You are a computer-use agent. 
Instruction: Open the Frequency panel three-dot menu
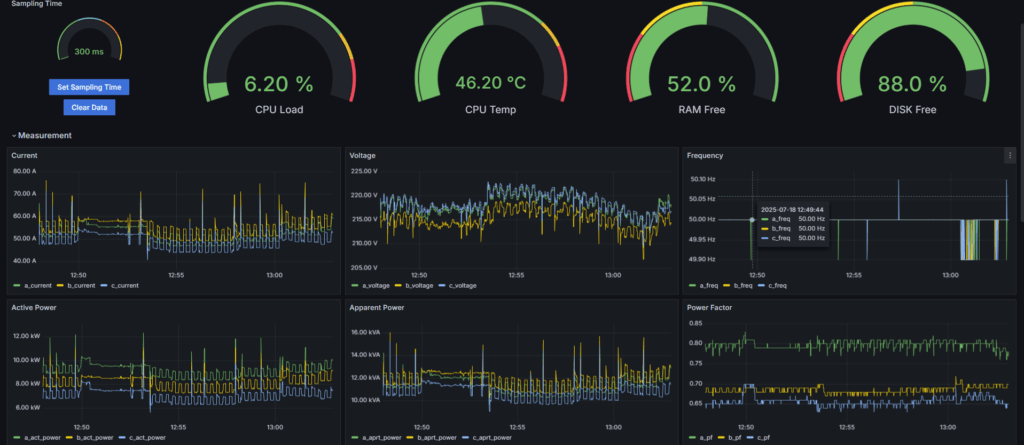(1010, 156)
